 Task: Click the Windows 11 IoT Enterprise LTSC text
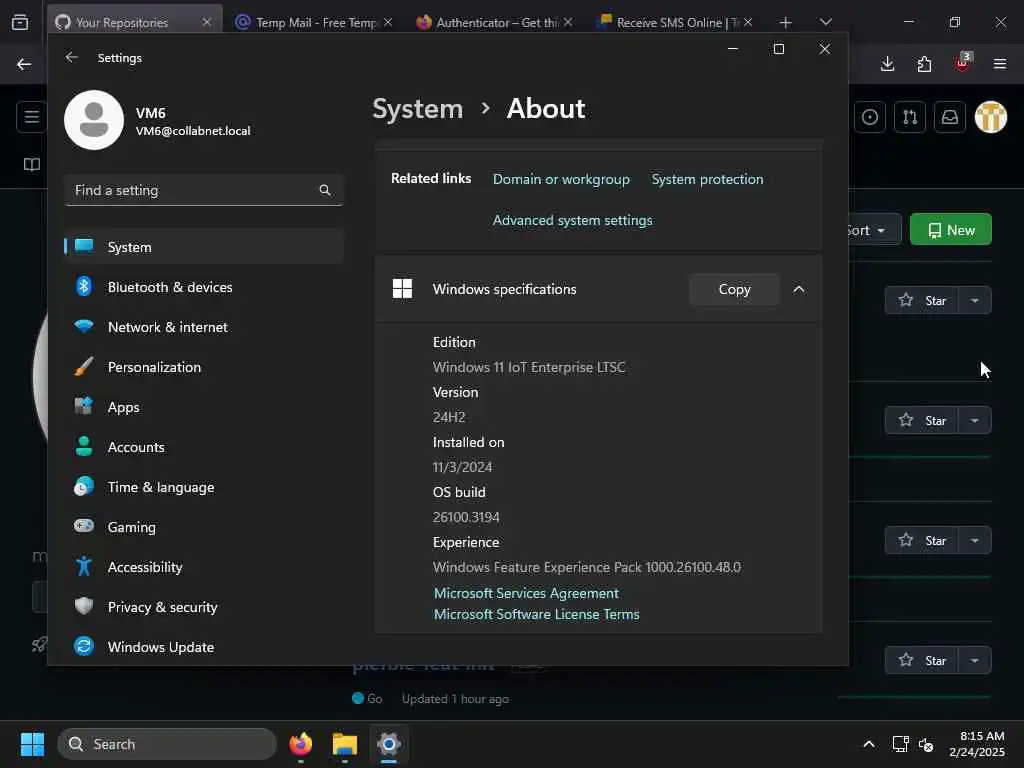point(529,367)
